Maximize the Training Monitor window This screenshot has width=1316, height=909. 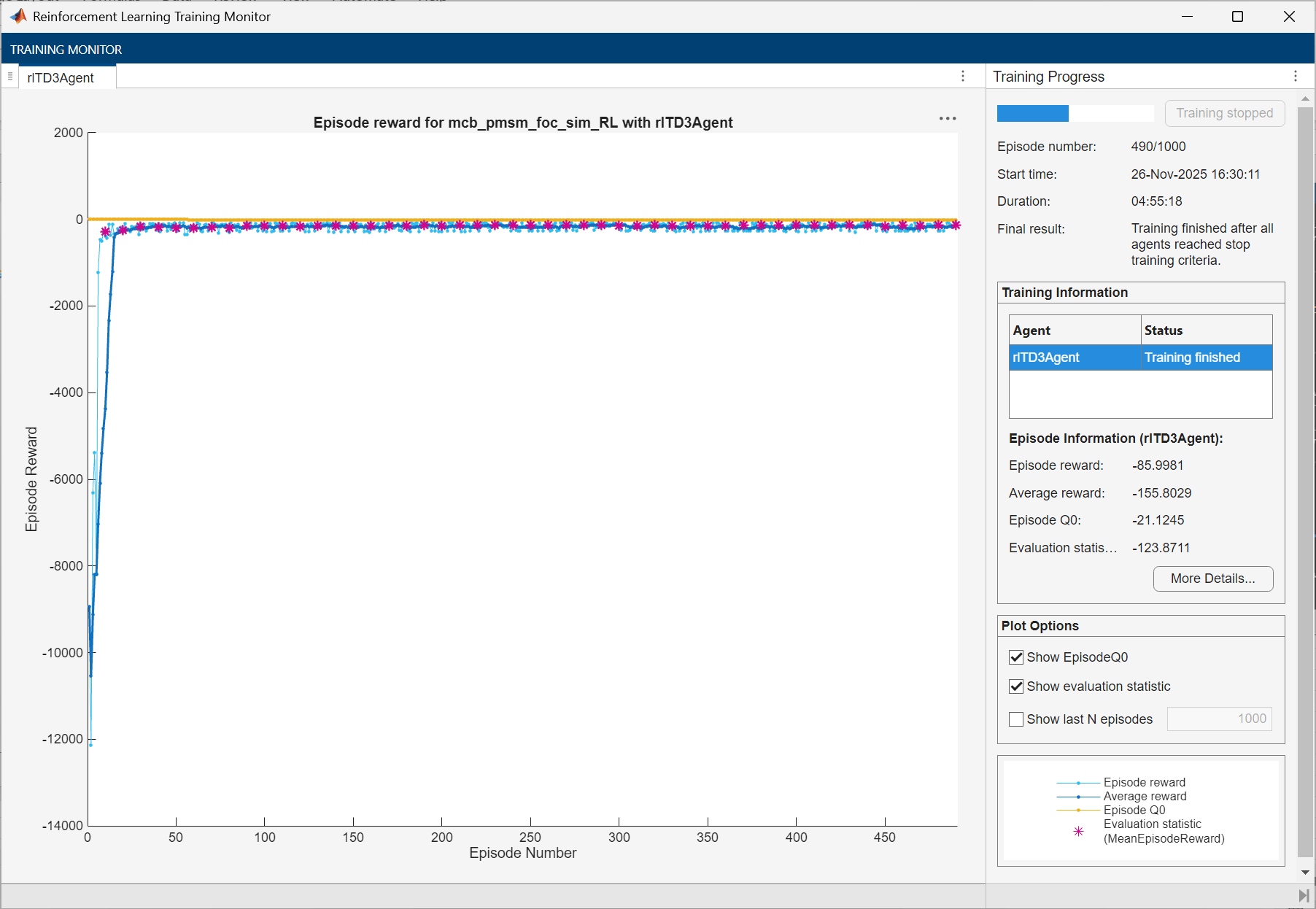[1237, 16]
